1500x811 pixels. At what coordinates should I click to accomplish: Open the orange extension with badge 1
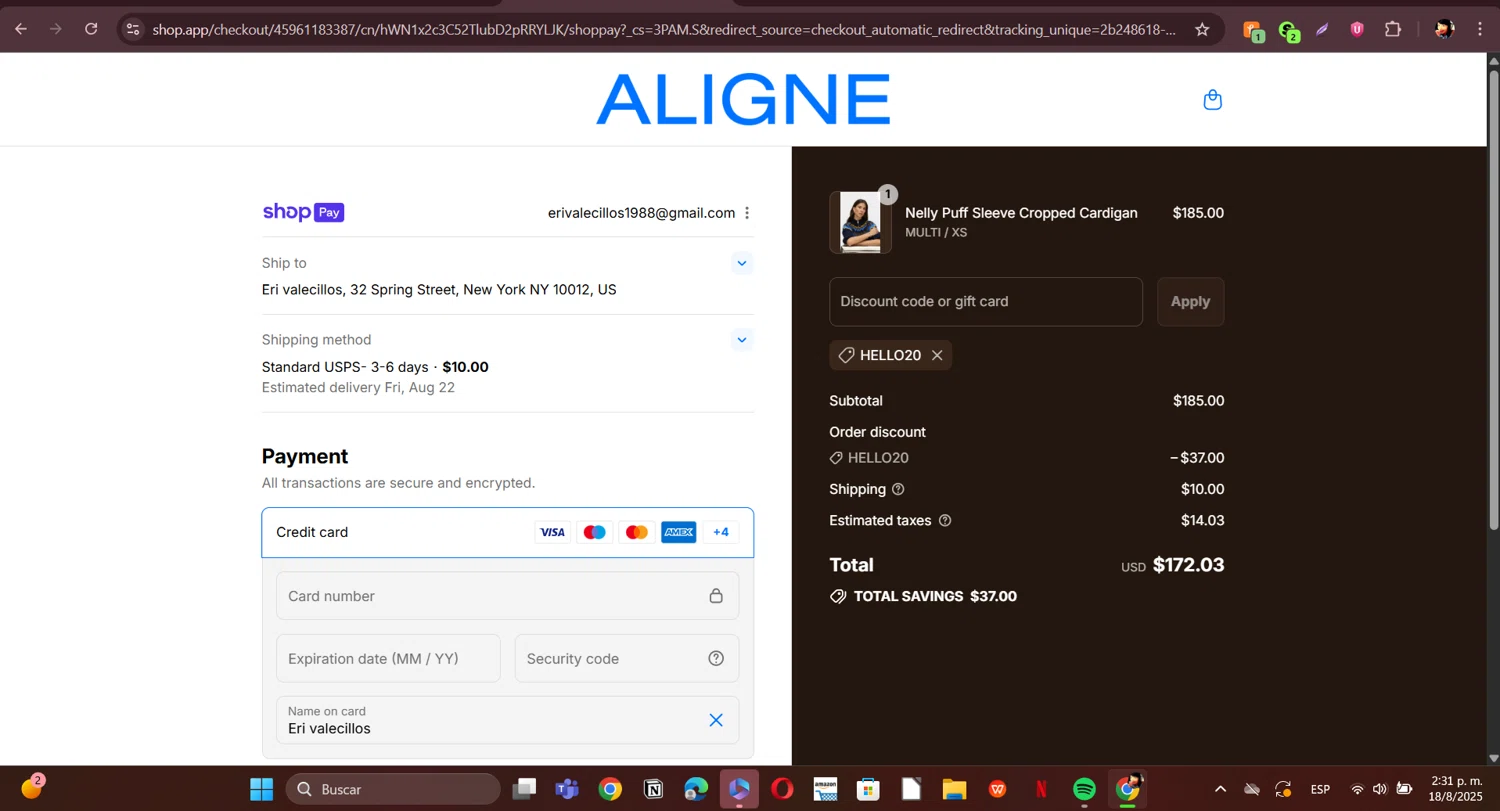[x=1254, y=31]
